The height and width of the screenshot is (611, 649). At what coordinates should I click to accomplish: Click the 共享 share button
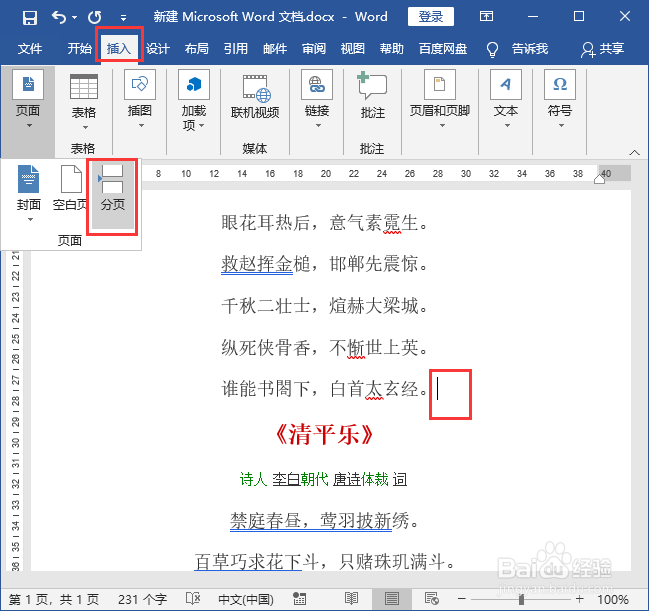coord(603,49)
